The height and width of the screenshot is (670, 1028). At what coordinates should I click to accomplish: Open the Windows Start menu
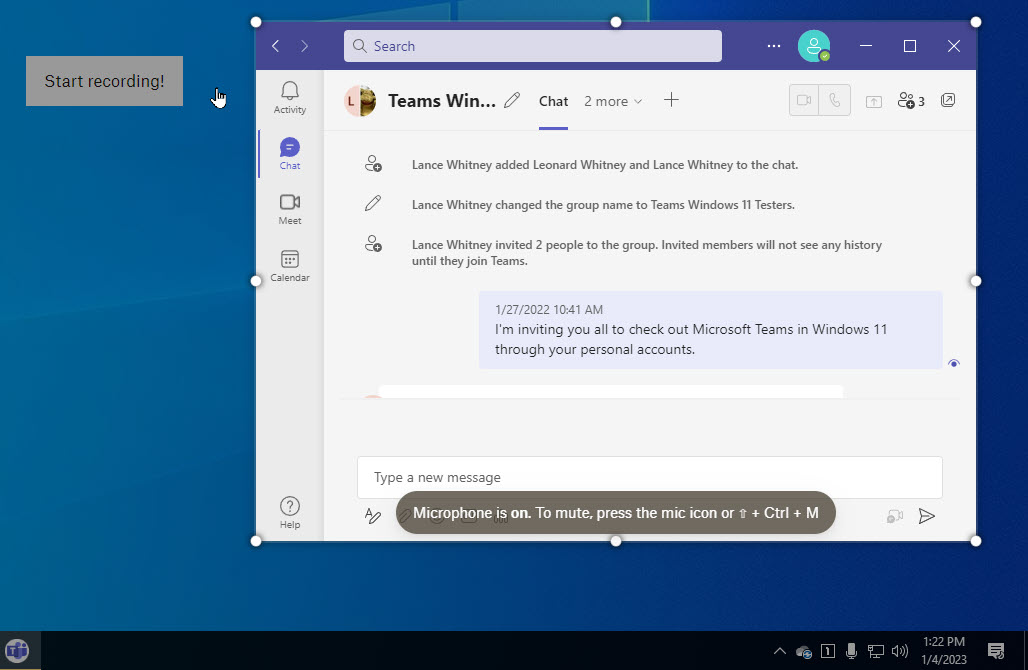click(x=17, y=649)
